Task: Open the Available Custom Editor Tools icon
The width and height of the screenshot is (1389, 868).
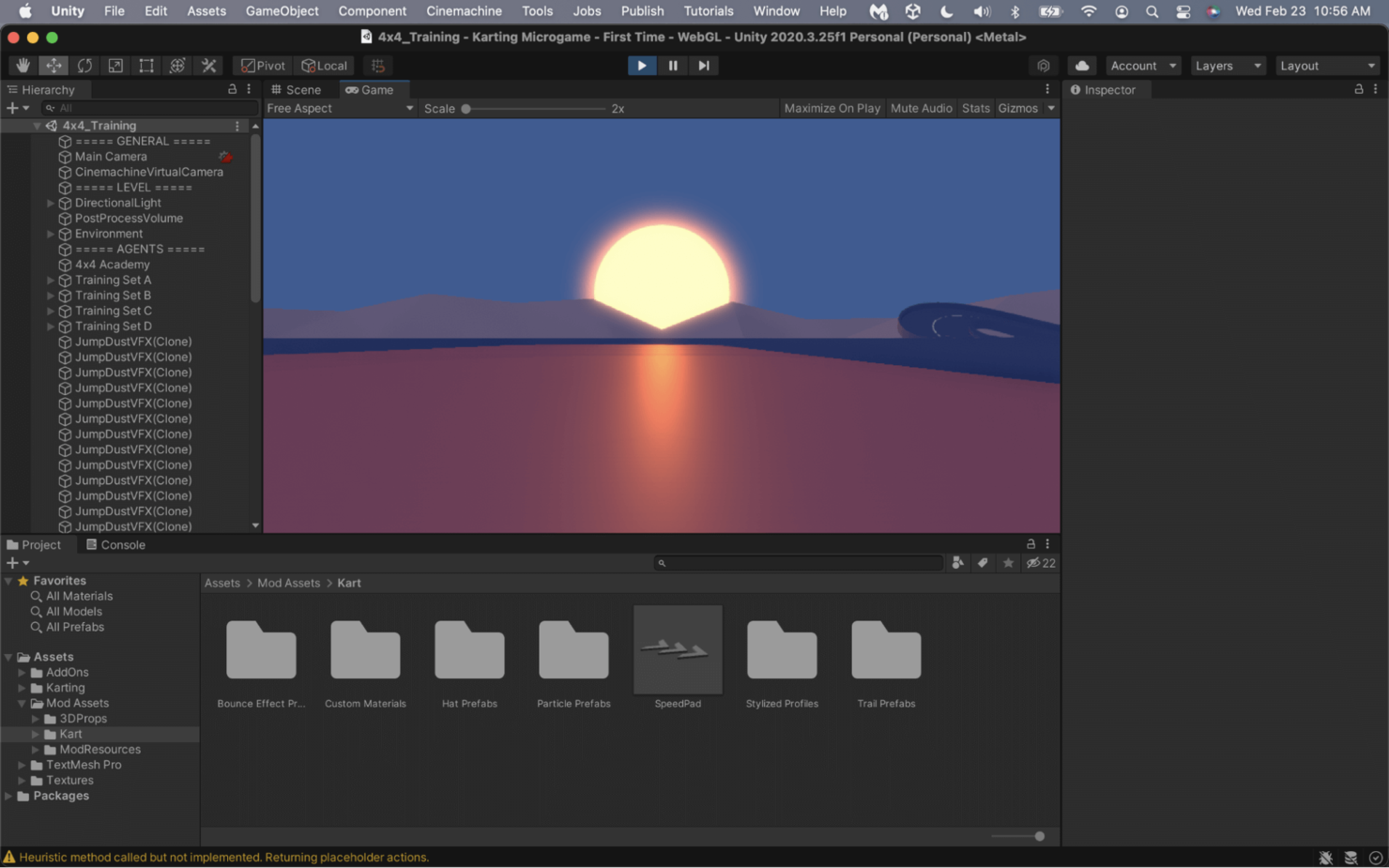Action: 208,65
